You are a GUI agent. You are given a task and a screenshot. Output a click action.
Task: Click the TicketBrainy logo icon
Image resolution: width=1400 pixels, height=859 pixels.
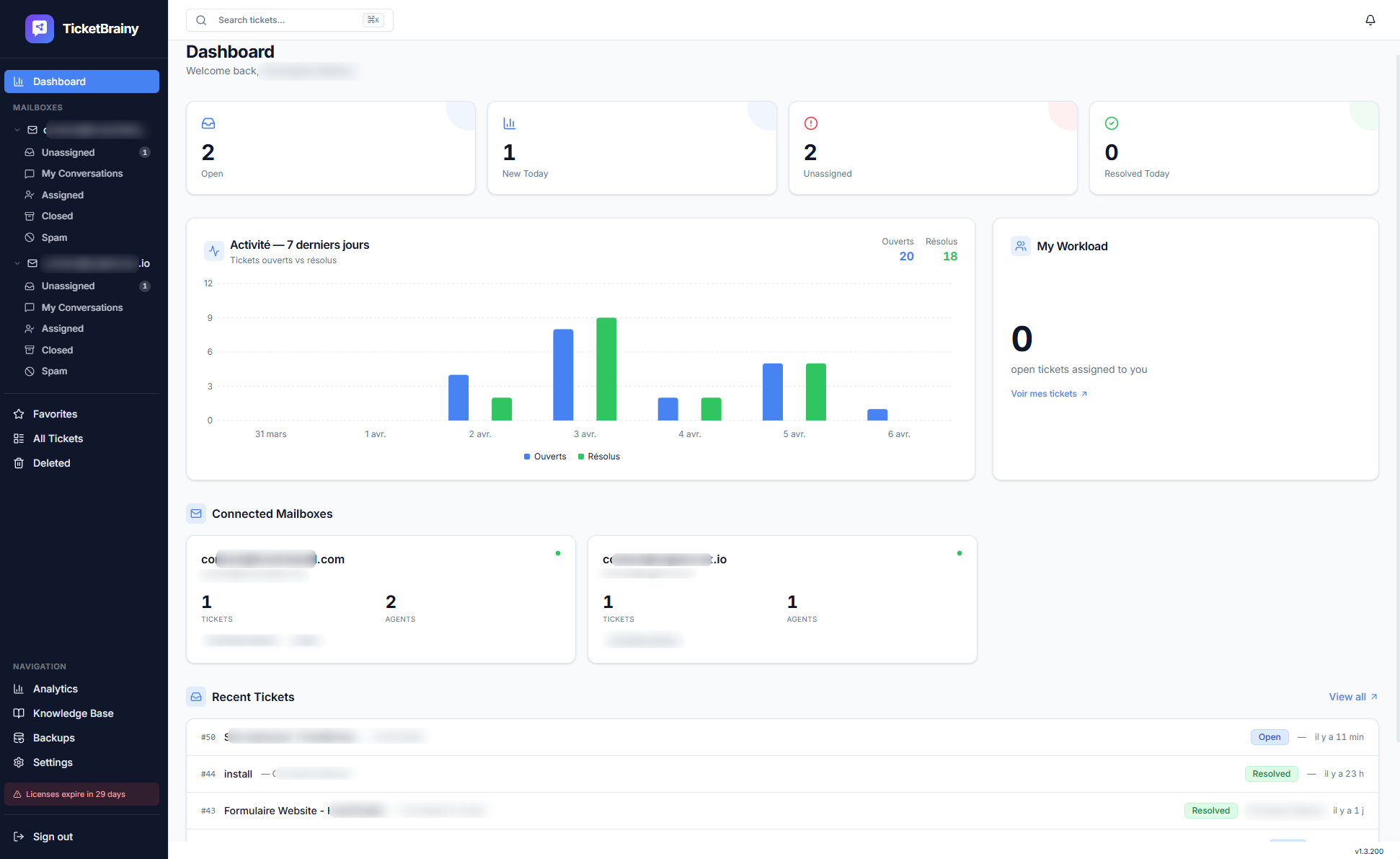tap(39, 29)
